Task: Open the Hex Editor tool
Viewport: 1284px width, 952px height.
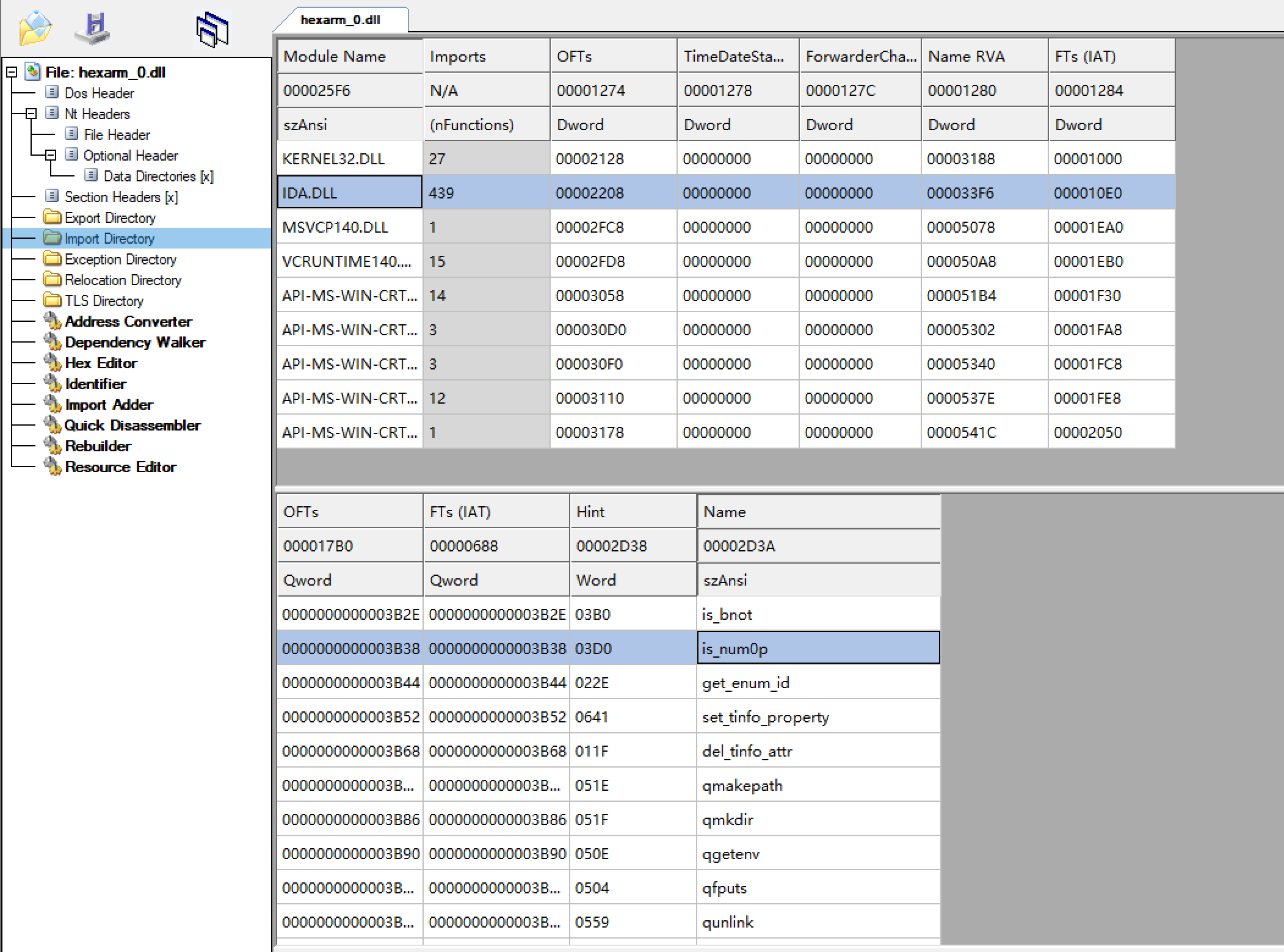Action: [101, 363]
